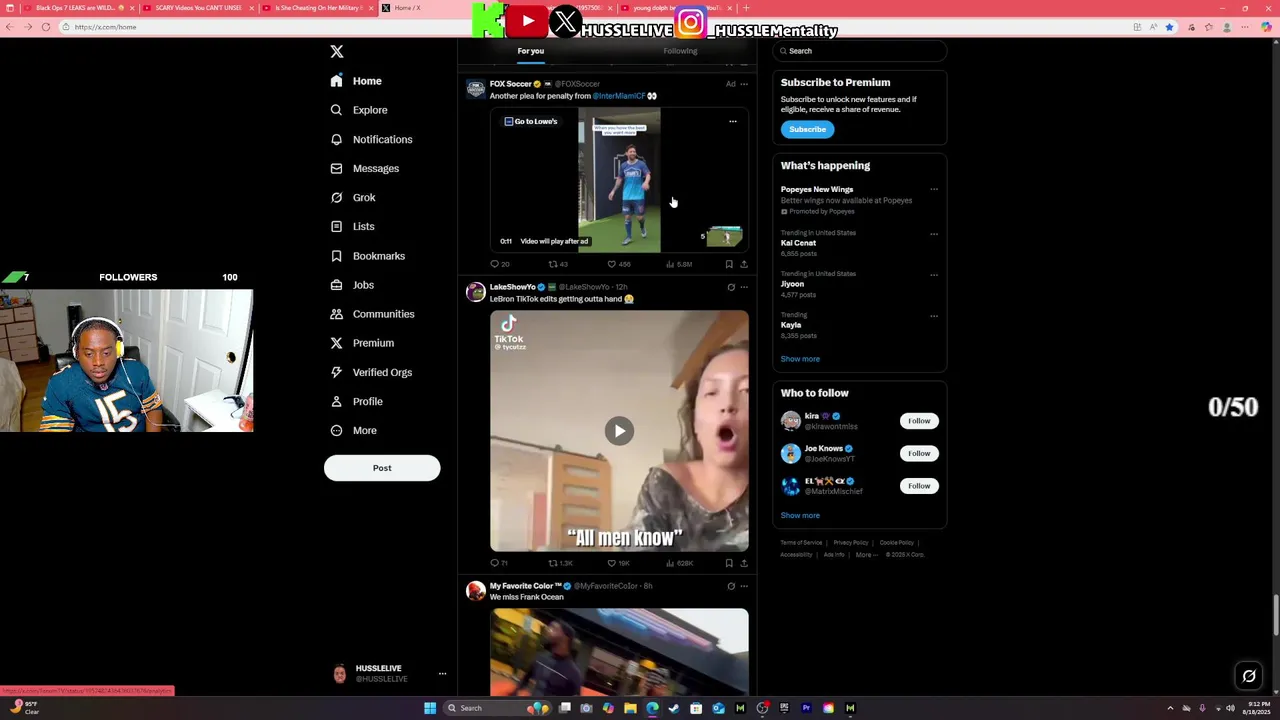Bookmark the FOX Soccer post
Screen dimensions: 1280x720
(729, 264)
